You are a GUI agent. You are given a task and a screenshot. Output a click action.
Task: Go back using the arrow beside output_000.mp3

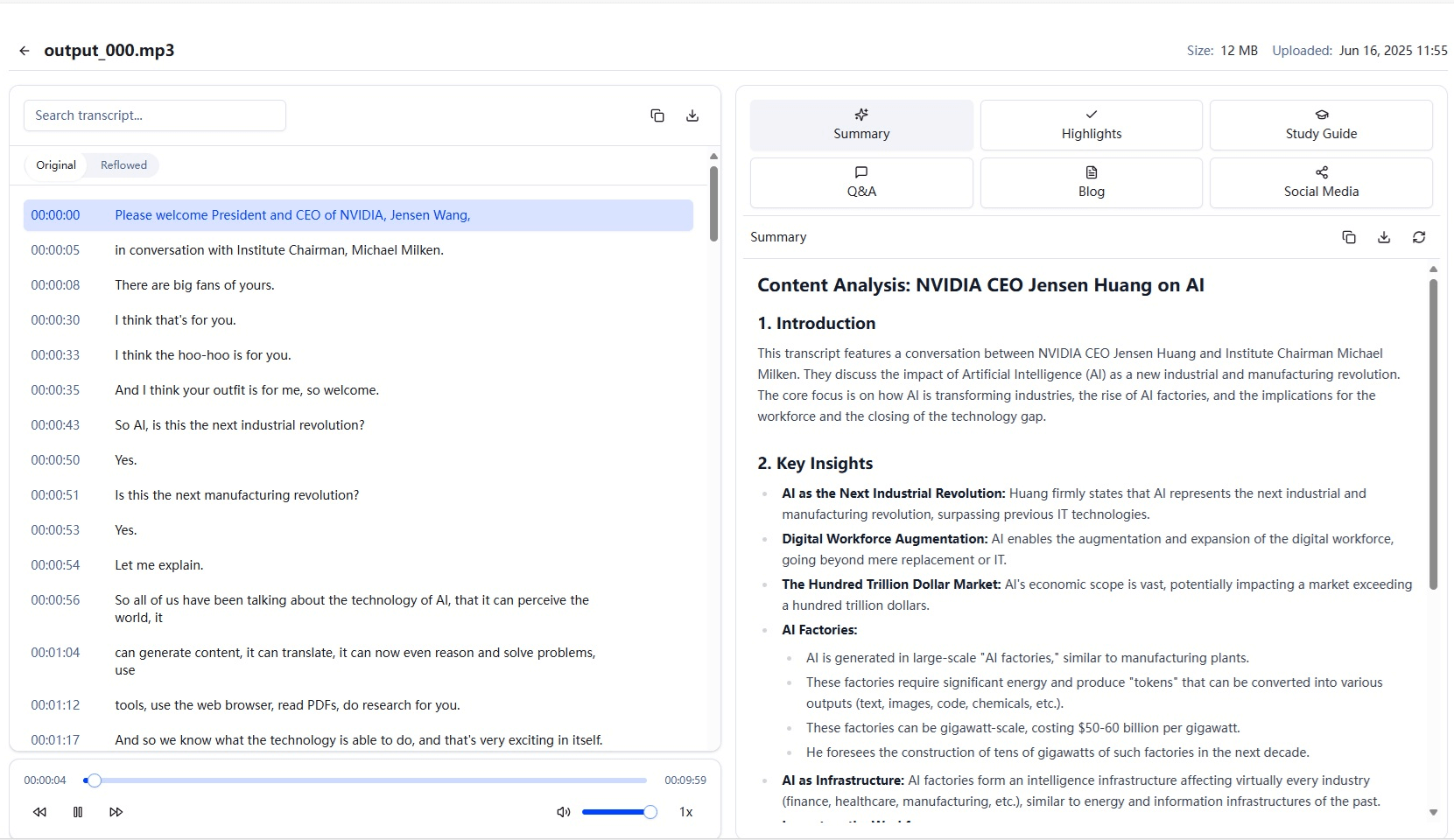(25, 51)
